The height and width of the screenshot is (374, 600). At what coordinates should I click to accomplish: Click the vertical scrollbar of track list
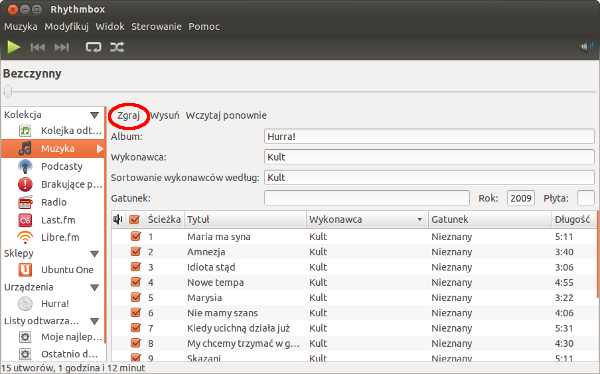point(598,255)
